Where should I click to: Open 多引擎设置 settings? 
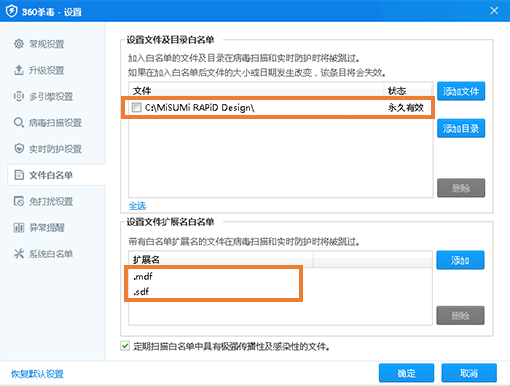(x=51, y=97)
